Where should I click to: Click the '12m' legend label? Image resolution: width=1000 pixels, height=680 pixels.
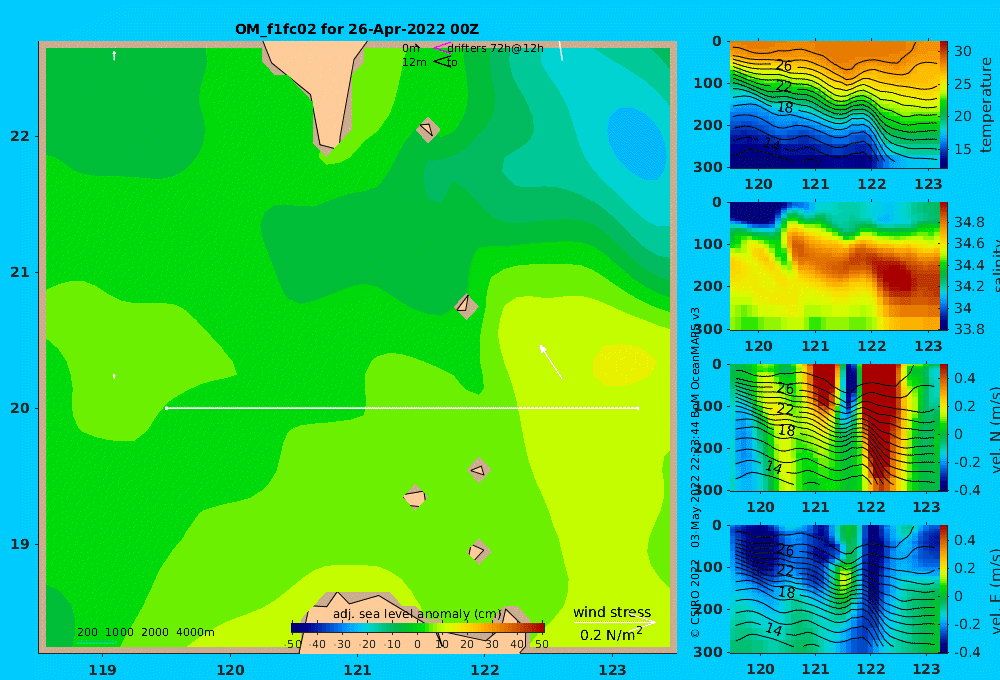(x=414, y=62)
